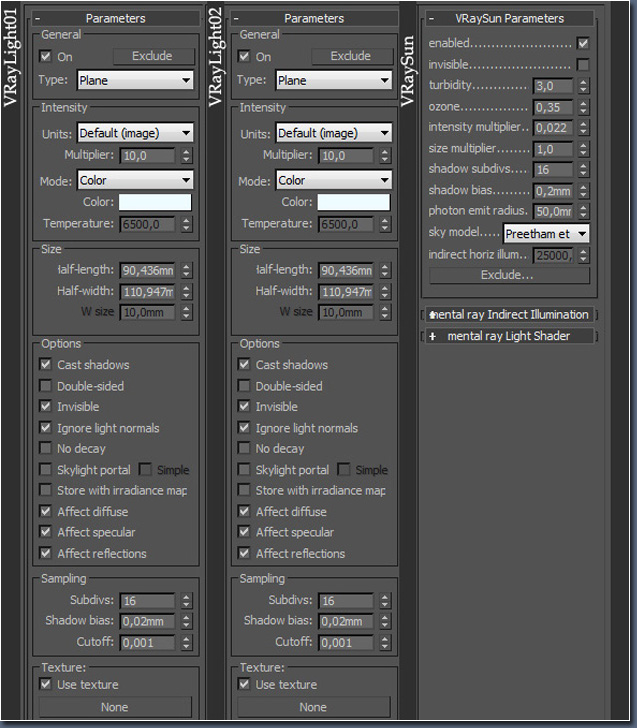Open the Color swatch in VRayLight01
This screenshot has width=637, height=728.
pyautogui.click(x=155, y=203)
